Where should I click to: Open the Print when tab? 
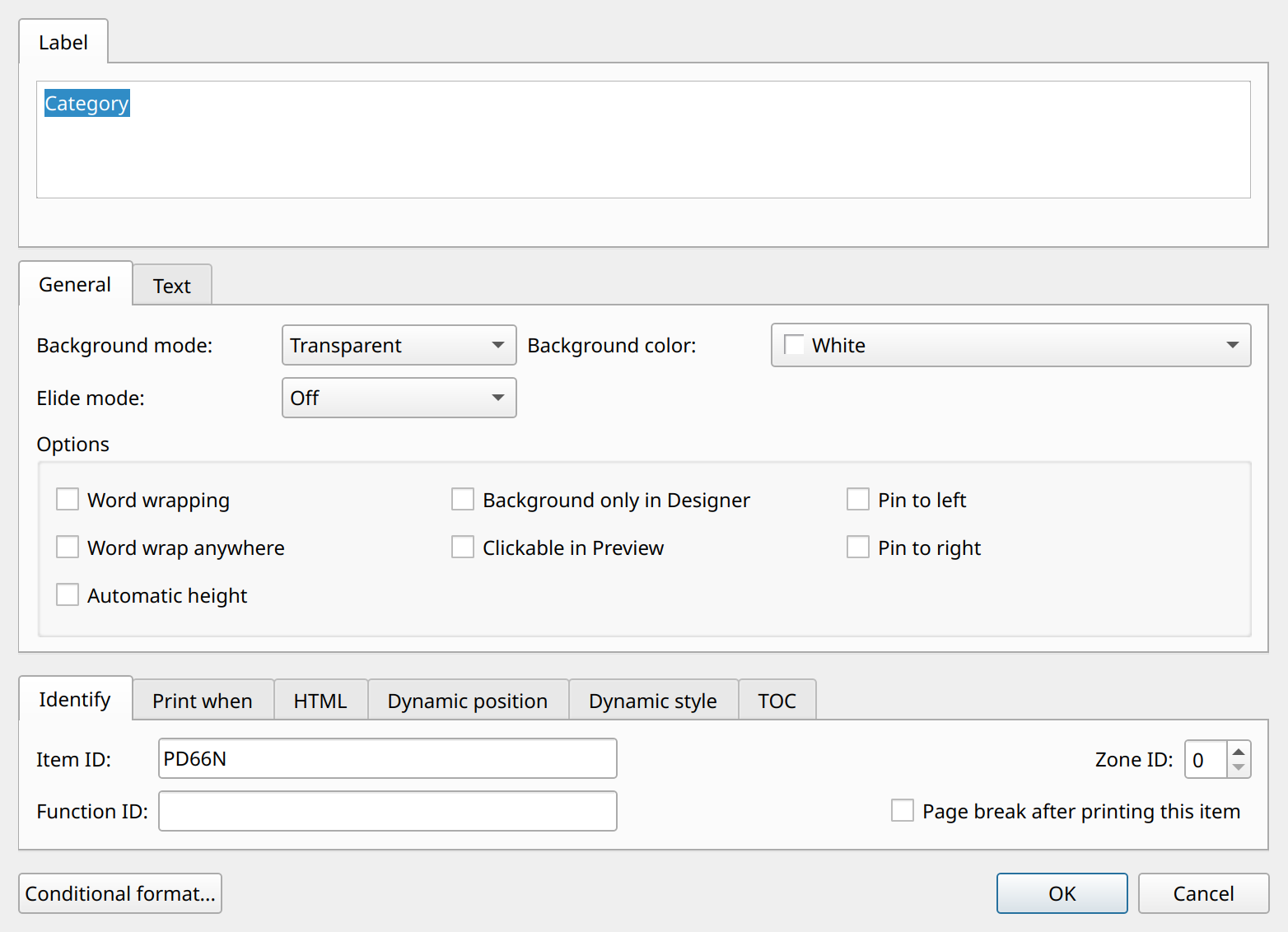(203, 701)
